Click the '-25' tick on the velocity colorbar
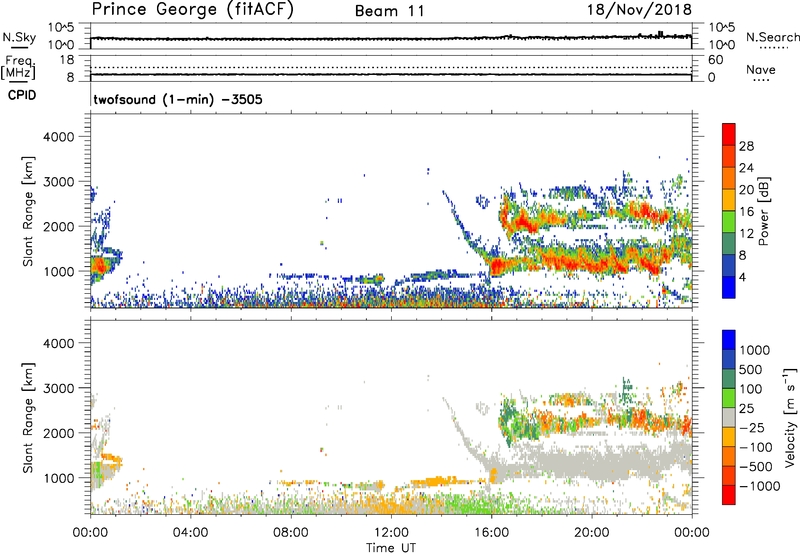 coord(752,427)
